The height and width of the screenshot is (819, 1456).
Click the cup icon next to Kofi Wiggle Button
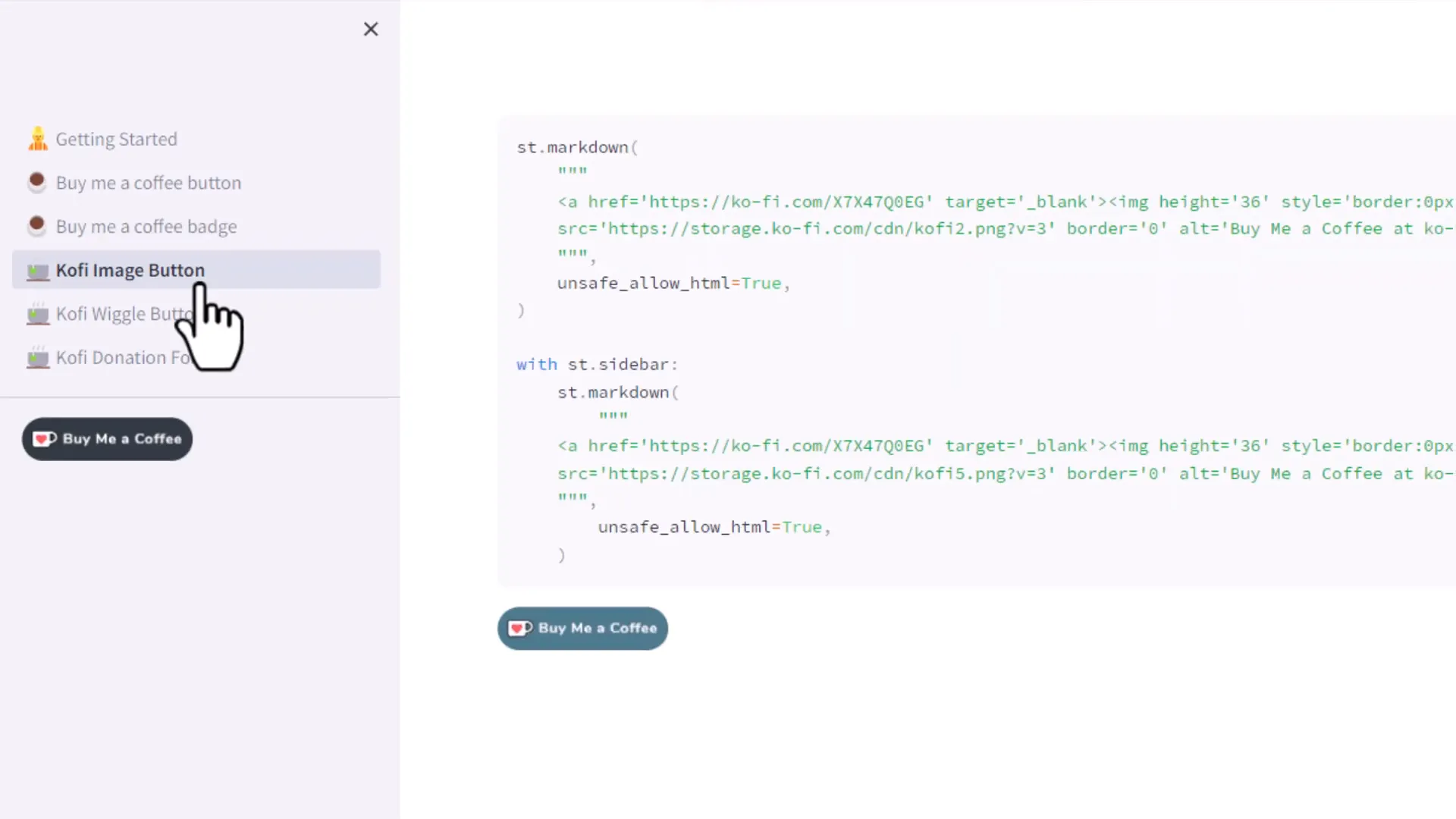(38, 314)
